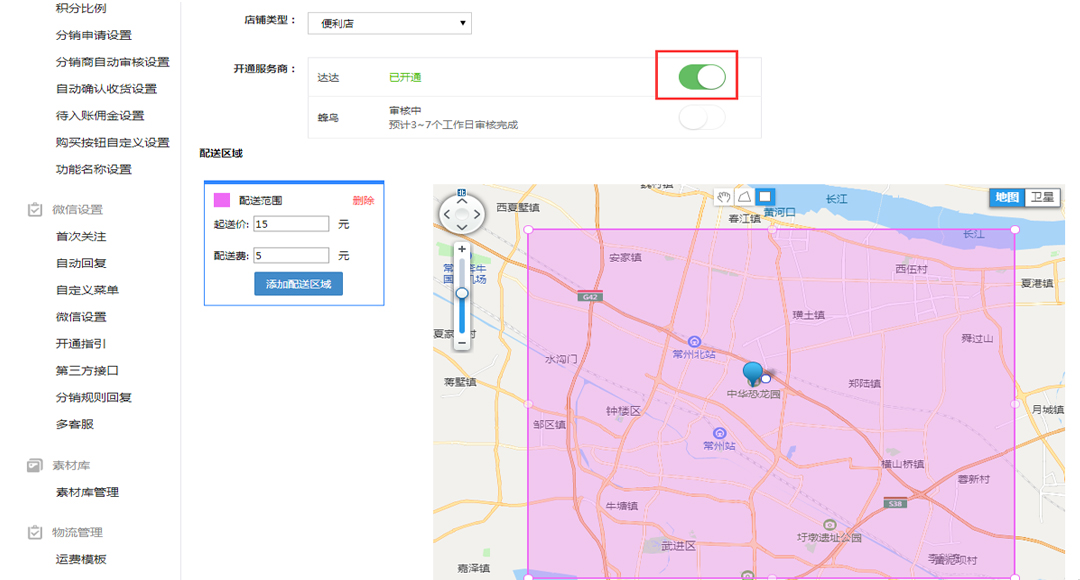Viewport: 1080px width, 580px height.
Task: Pan the map right with compass arrow
Action: tap(478, 213)
